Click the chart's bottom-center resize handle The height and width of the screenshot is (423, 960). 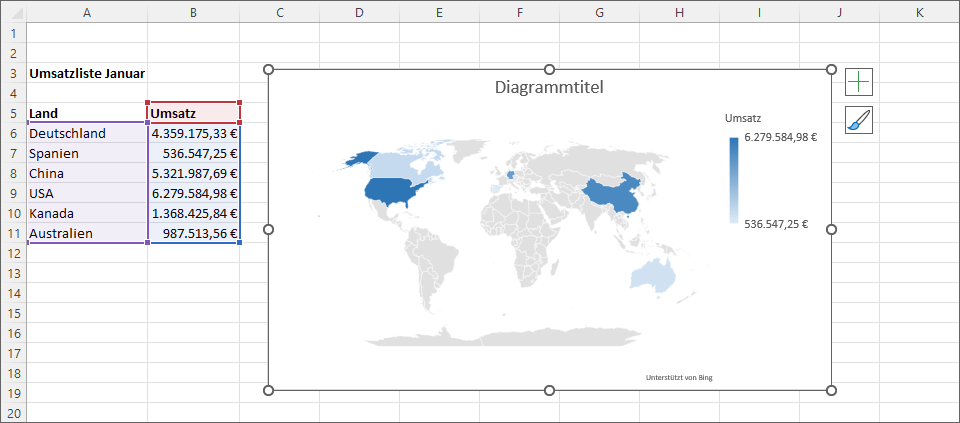pyautogui.click(x=549, y=389)
